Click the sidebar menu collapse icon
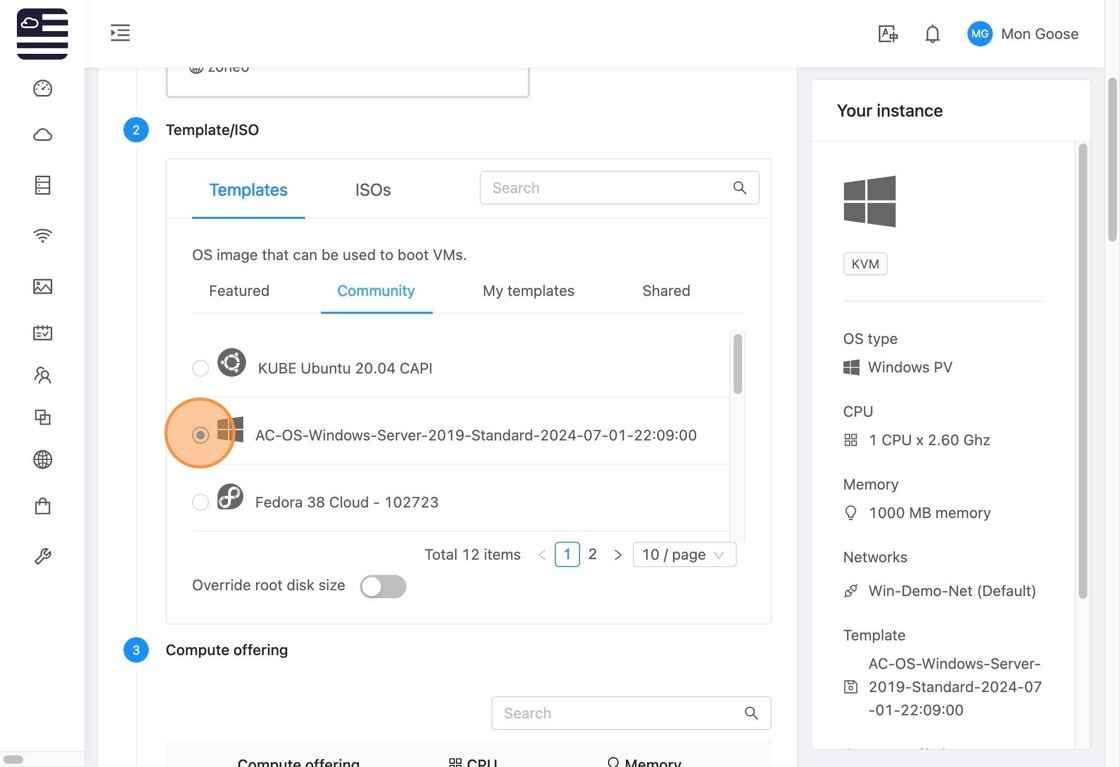Viewport: 1120px width, 767px height. tap(120, 33)
